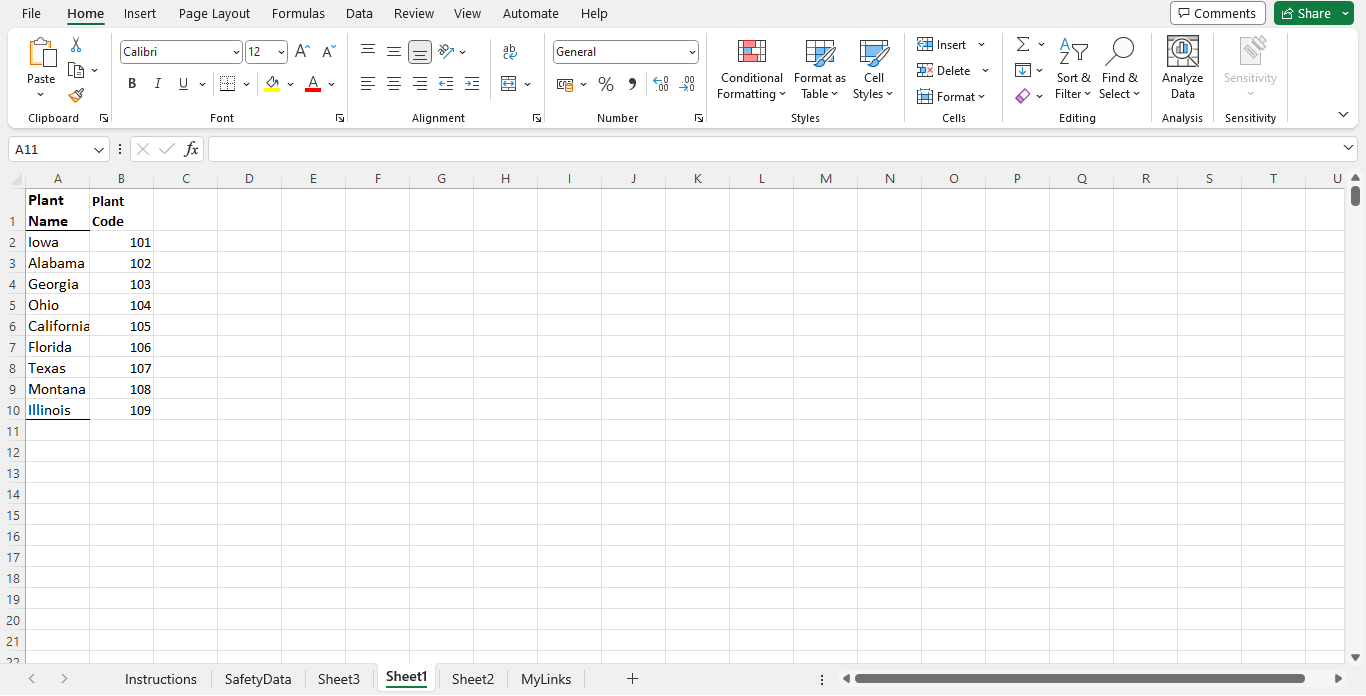Open the Font name dropdown
Screen dimensions: 1366x696
[x=180, y=51]
